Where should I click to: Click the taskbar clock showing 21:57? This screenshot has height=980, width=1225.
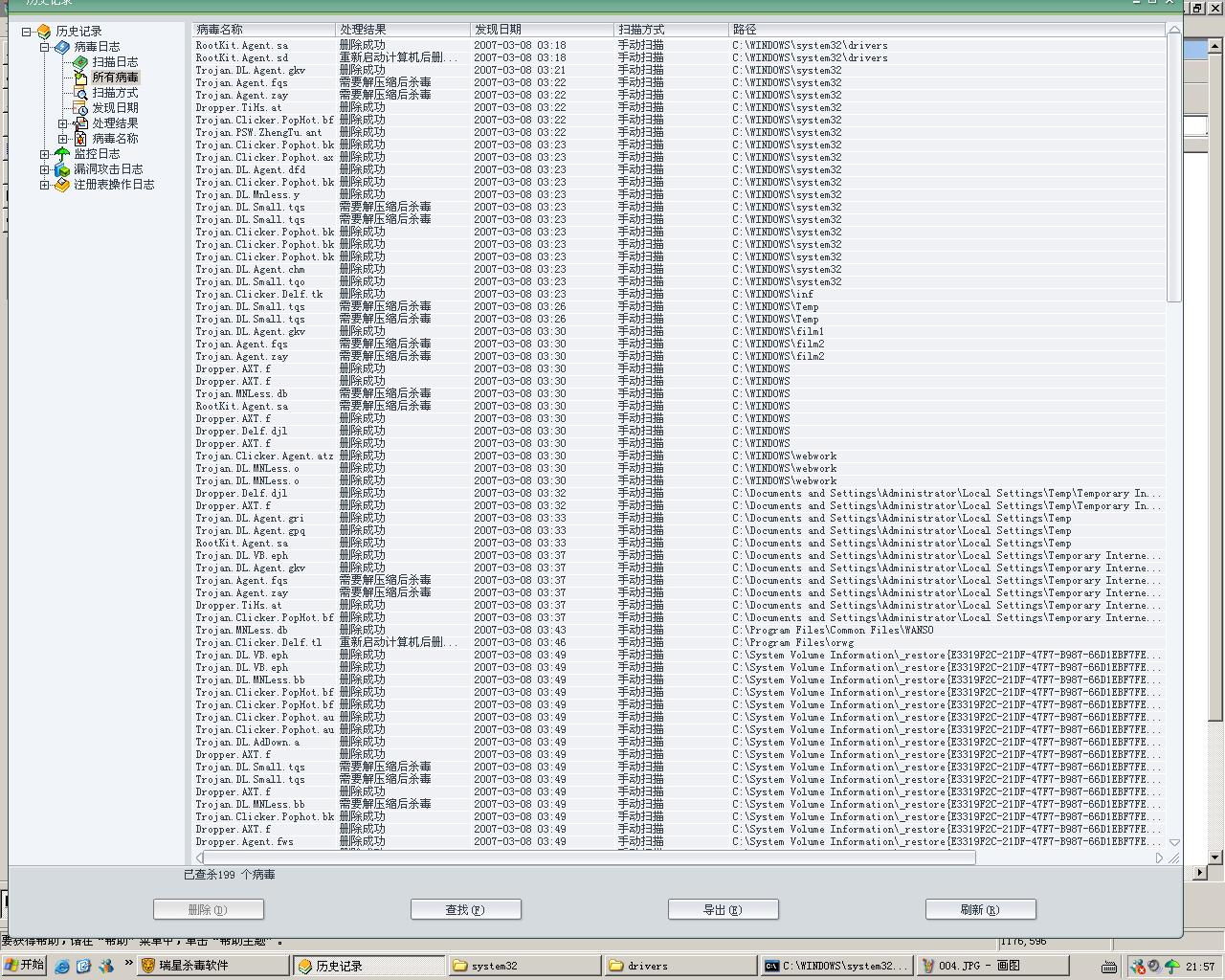(1200, 967)
